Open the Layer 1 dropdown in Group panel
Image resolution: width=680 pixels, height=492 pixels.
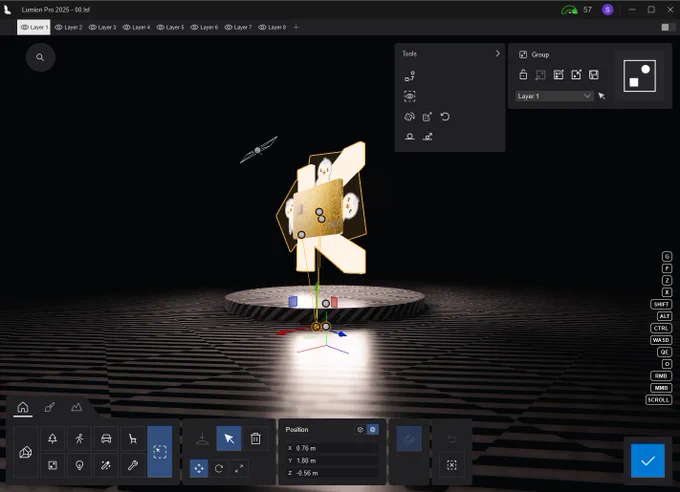point(554,96)
